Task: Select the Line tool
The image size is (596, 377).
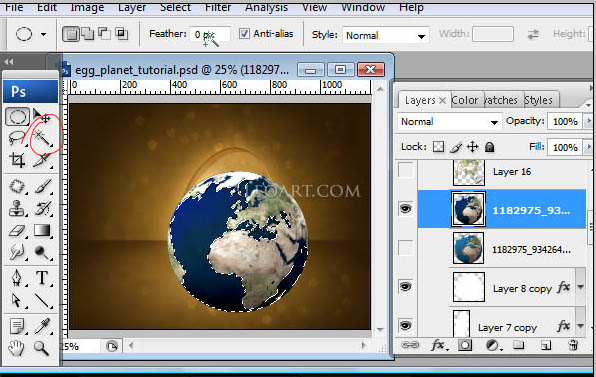Action: tap(42, 300)
